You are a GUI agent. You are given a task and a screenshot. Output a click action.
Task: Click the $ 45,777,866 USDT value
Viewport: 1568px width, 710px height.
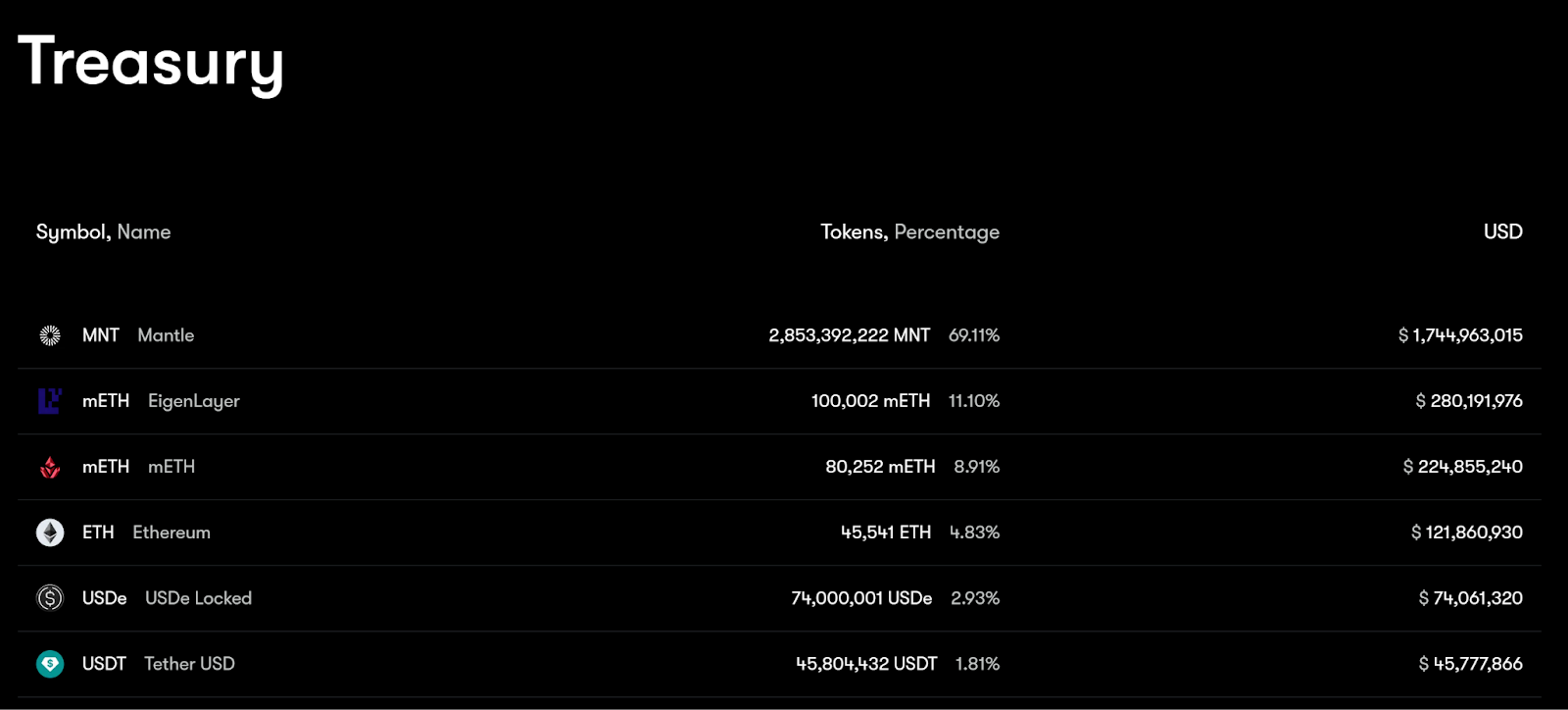point(1471,664)
